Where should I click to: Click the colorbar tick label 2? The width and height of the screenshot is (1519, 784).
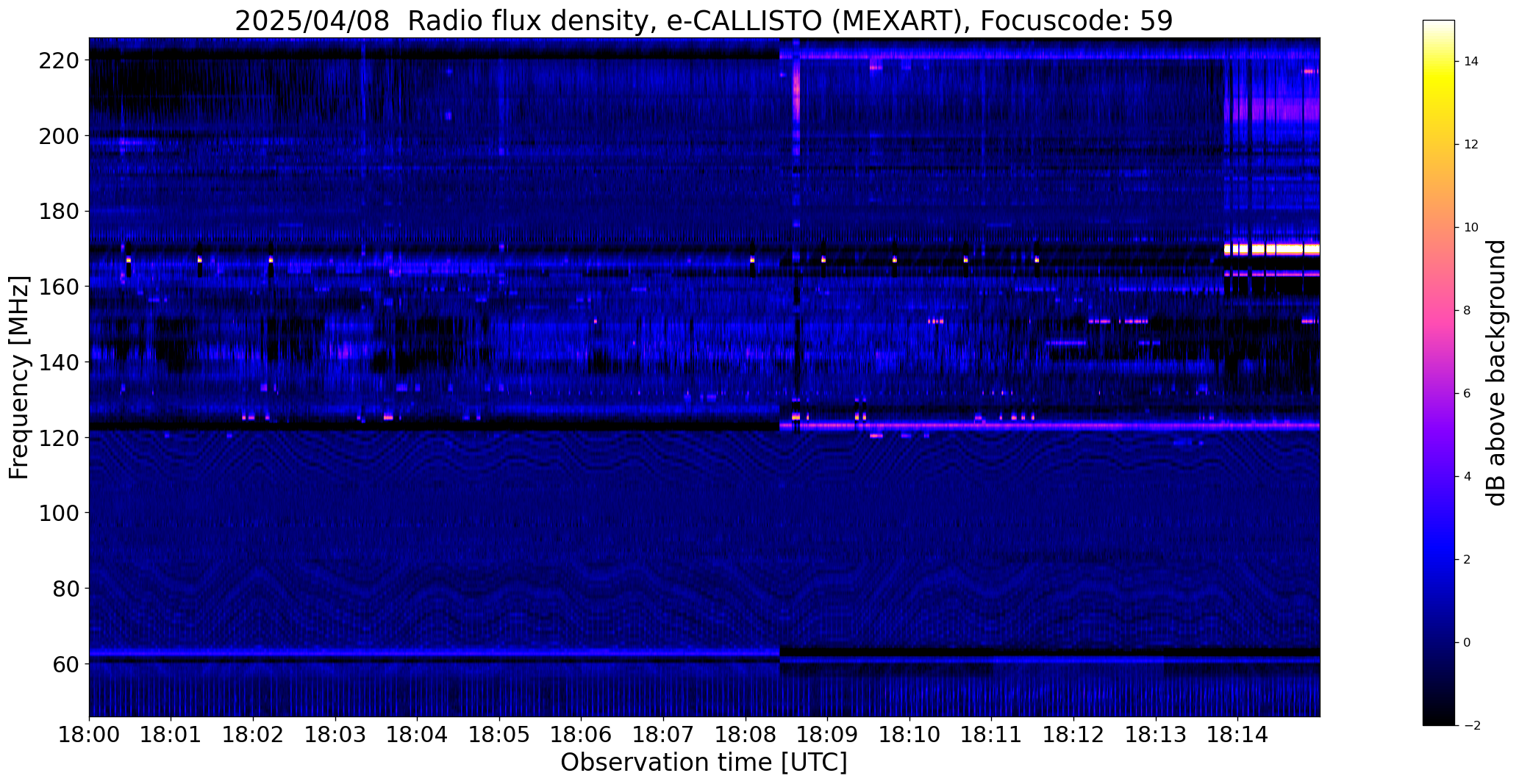1468,560
